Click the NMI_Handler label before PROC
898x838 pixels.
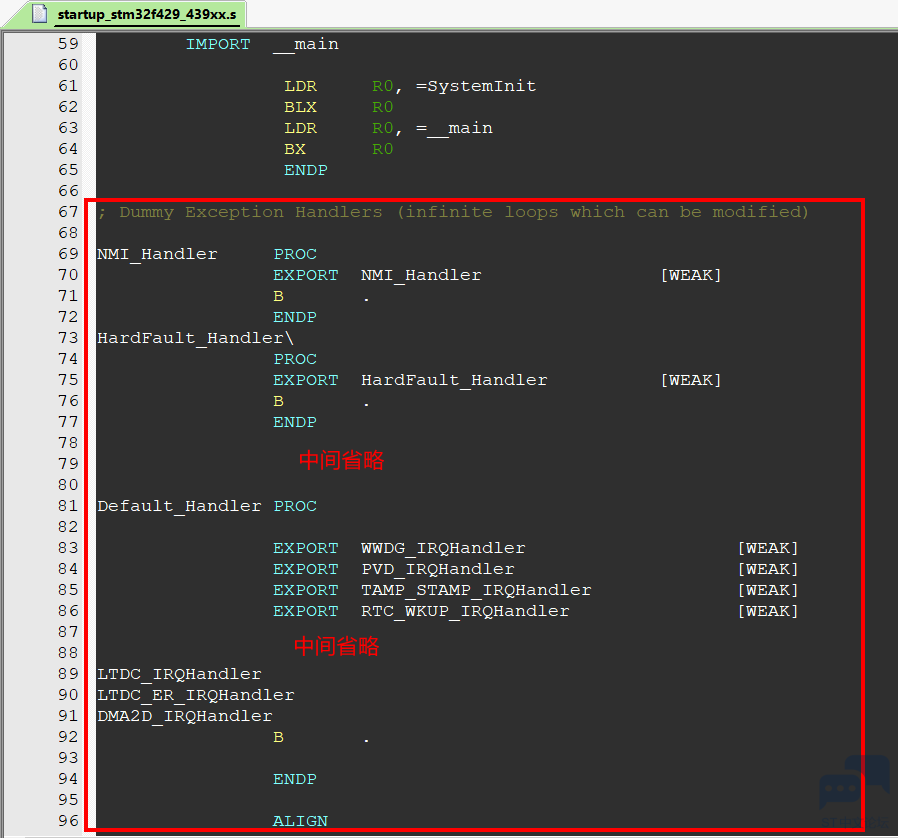[157, 254]
